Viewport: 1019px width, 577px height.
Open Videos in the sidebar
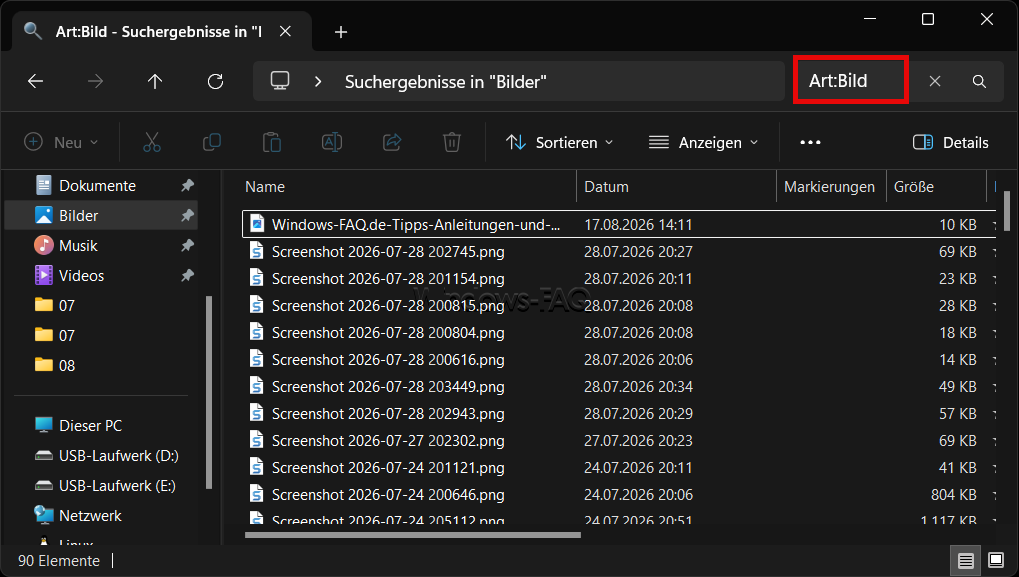[x=81, y=276]
